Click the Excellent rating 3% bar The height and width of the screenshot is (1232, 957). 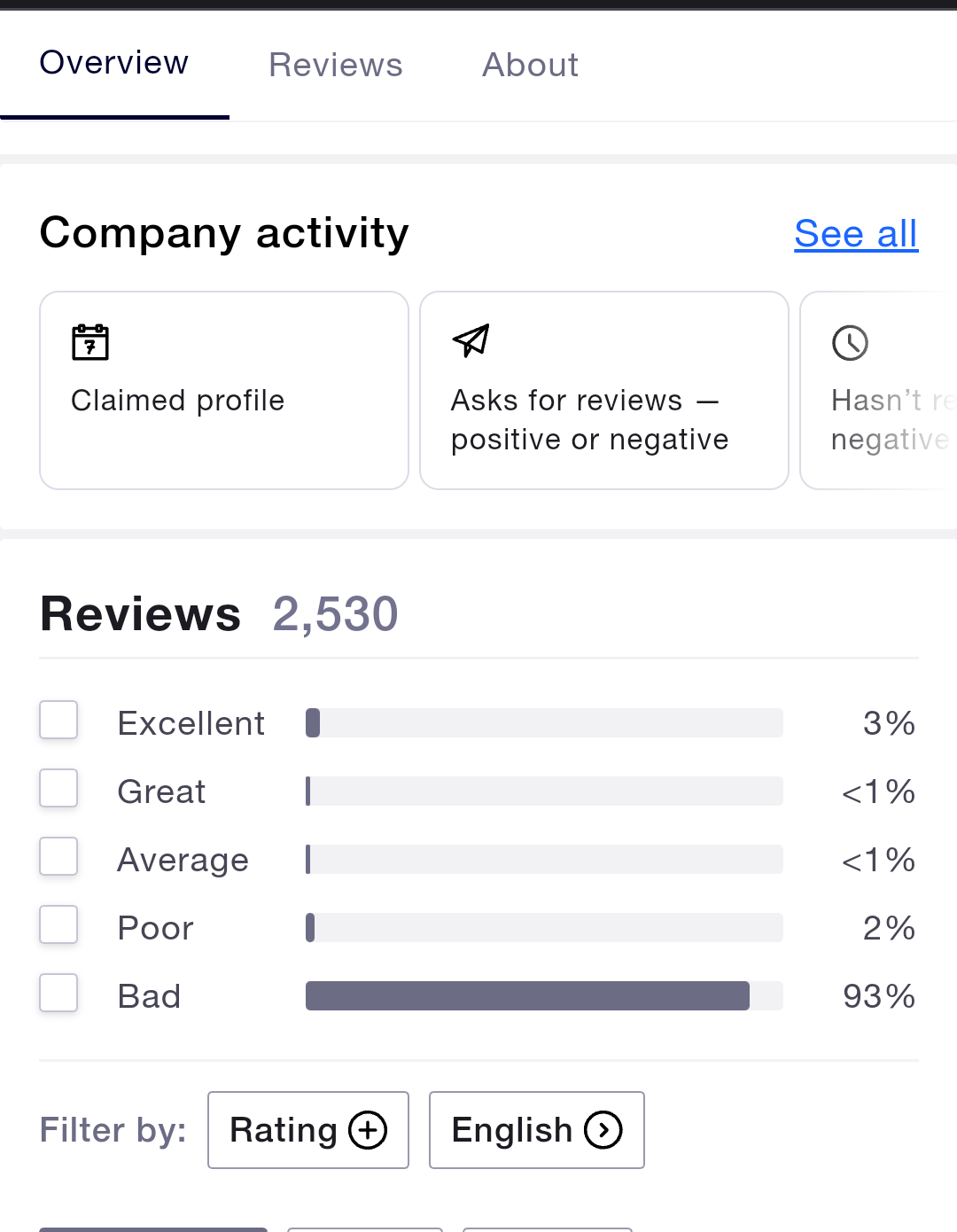click(x=544, y=723)
